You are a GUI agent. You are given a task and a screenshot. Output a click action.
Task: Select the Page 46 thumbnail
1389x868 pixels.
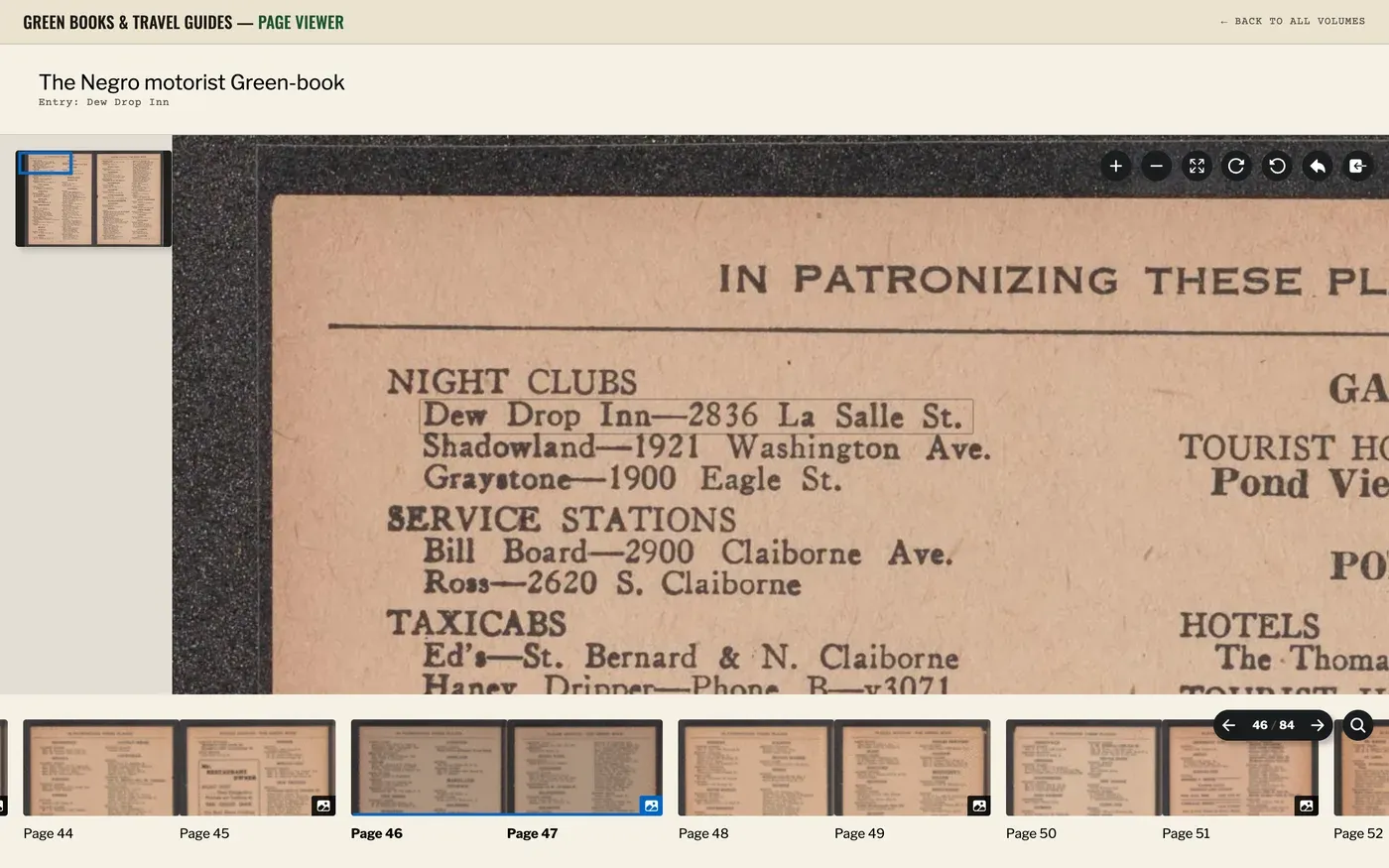[429, 768]
